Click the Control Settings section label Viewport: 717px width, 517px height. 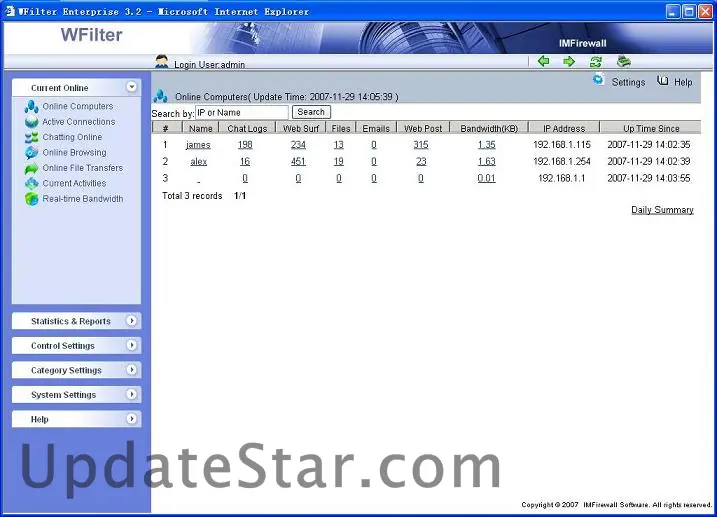(63, 346)
